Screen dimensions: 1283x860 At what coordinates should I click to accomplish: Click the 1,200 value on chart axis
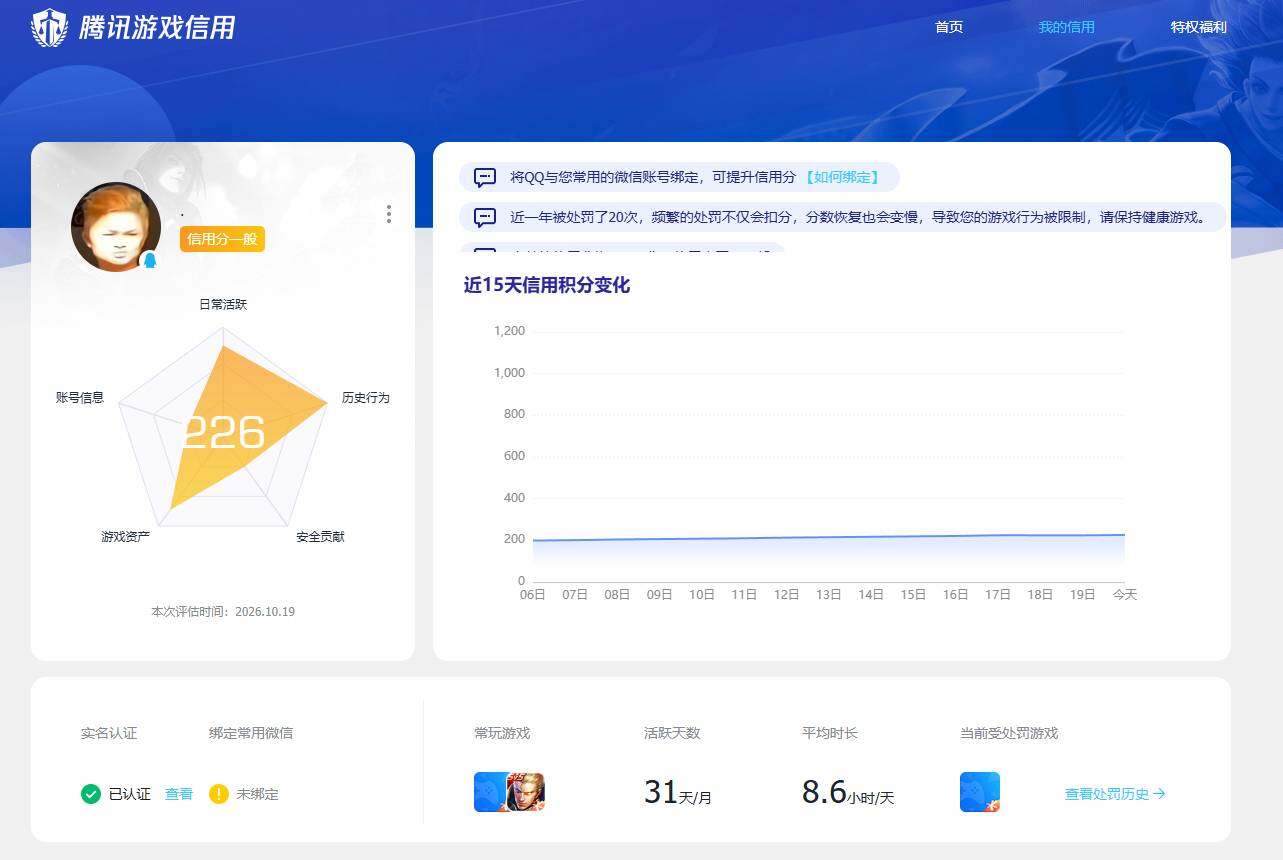pyautogui.click(x=510, y=331)
